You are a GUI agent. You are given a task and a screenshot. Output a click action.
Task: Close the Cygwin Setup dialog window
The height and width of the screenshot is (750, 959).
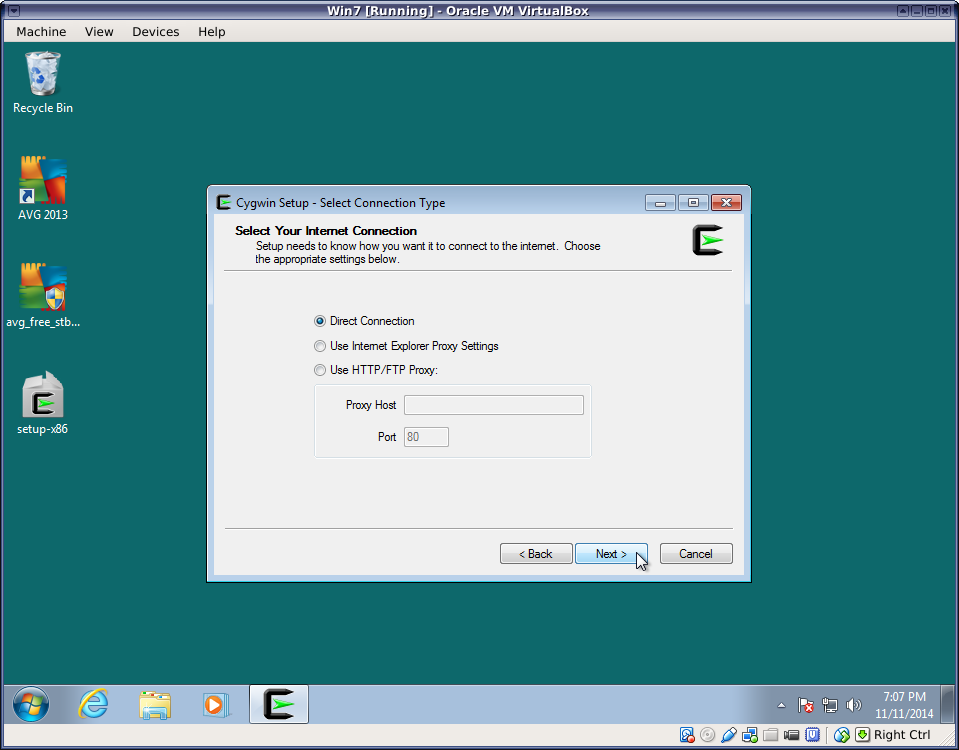(x=726, y=202)
